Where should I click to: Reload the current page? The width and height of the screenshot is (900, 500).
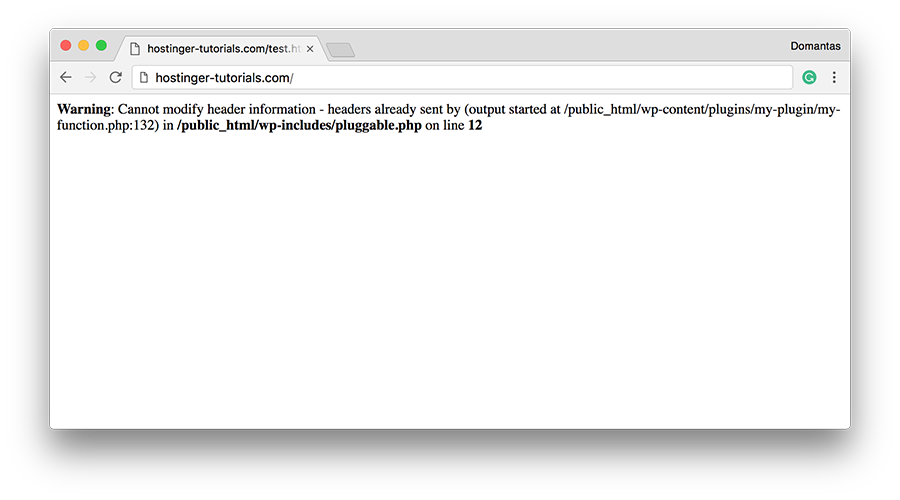coord(115,77)
